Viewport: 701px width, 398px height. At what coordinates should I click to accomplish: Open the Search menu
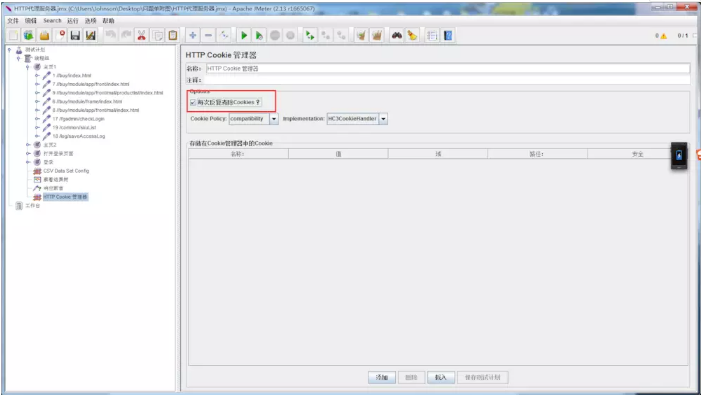52,21
